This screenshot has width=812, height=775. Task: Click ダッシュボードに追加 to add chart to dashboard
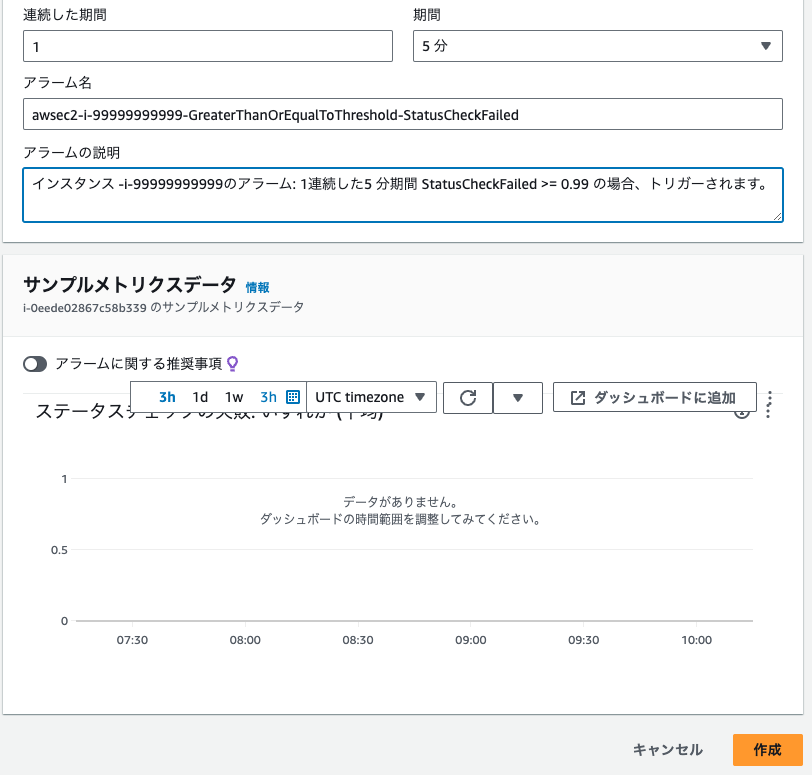point(654,397)
